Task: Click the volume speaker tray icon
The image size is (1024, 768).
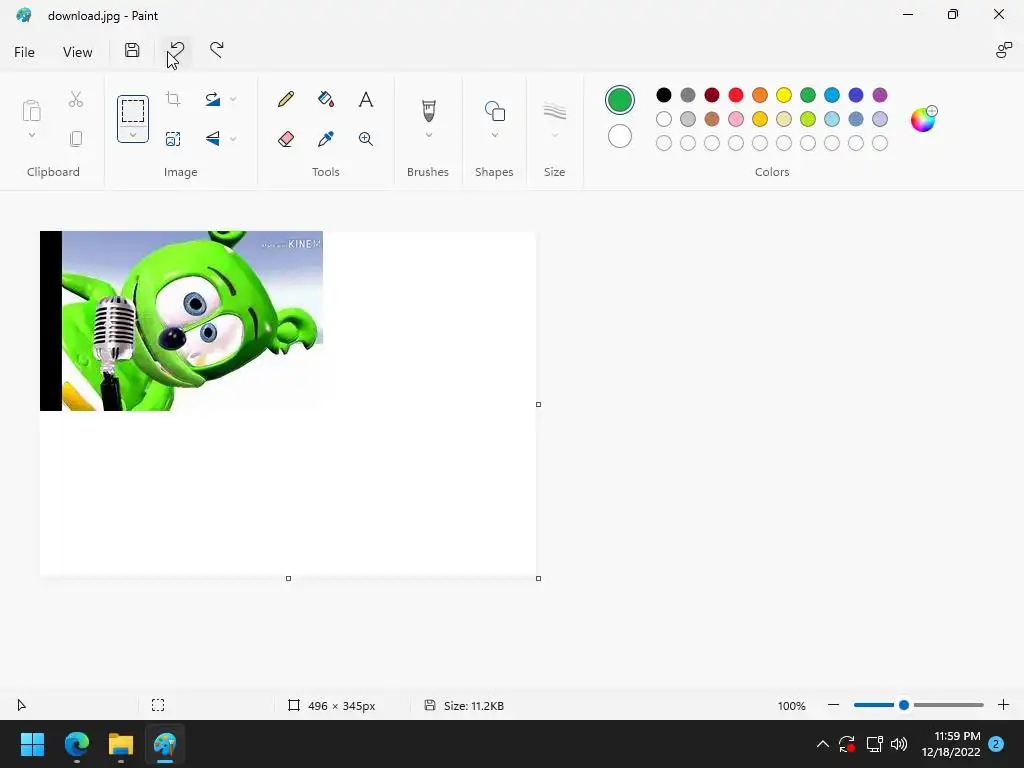Action: click(899, 744)
